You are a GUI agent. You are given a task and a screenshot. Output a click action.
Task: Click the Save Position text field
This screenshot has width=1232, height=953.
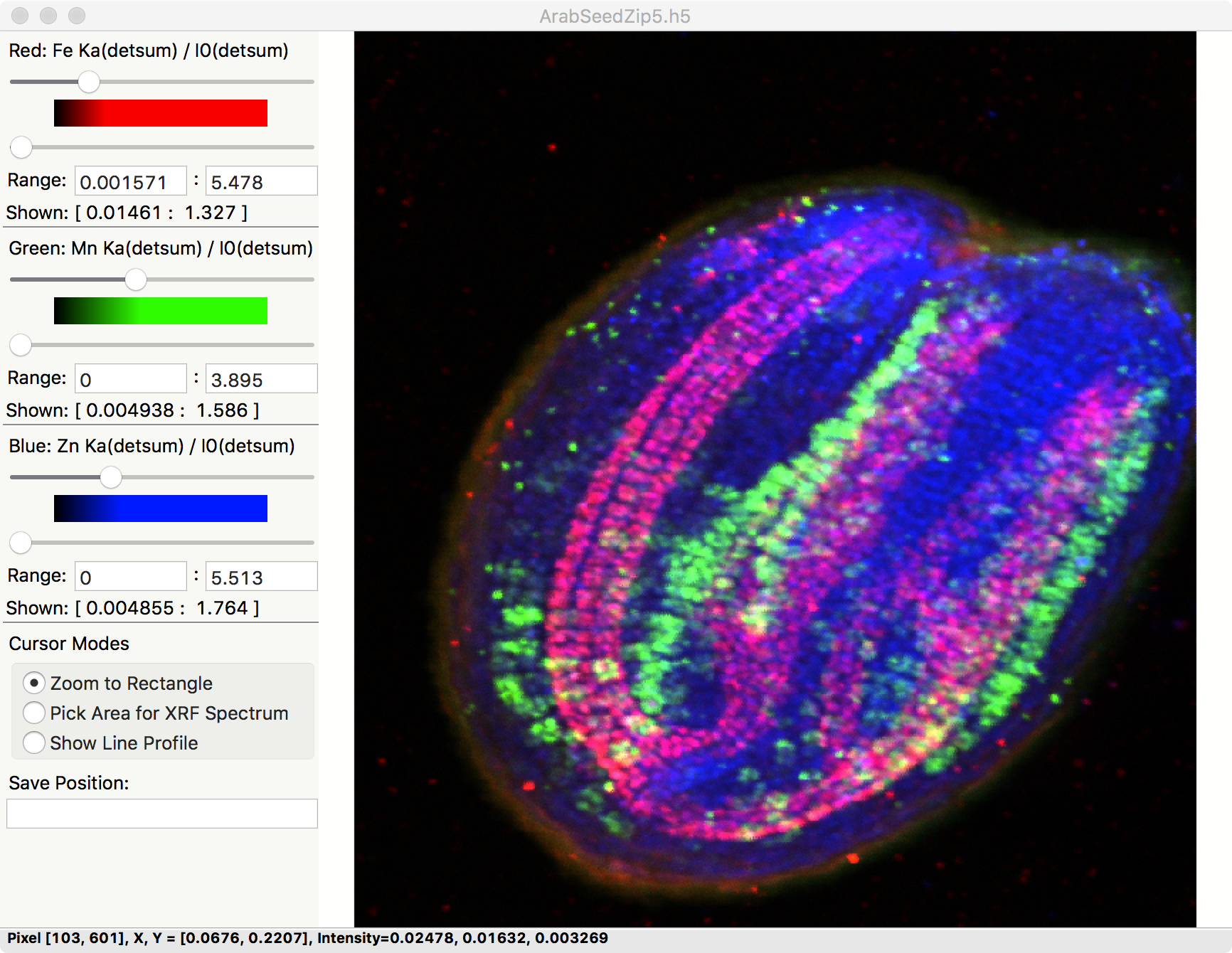(x=162, y=814)
